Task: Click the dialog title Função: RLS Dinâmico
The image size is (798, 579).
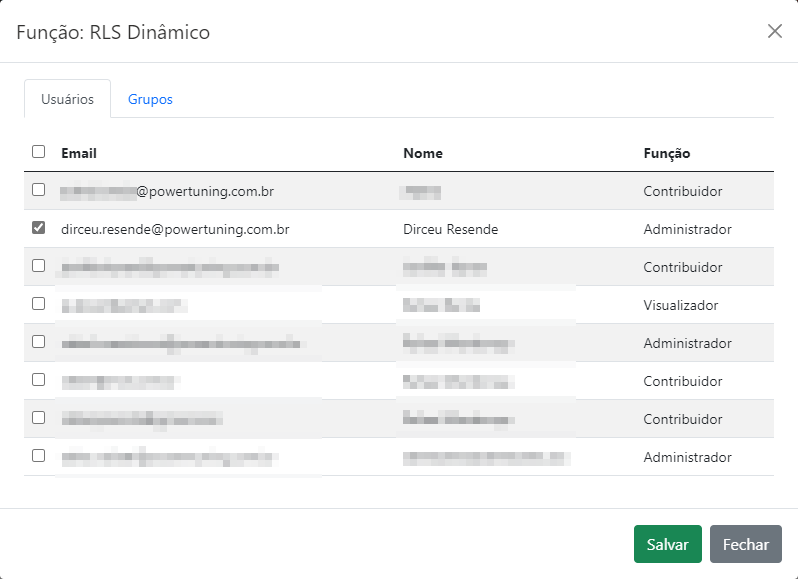Action: [113, 32]
